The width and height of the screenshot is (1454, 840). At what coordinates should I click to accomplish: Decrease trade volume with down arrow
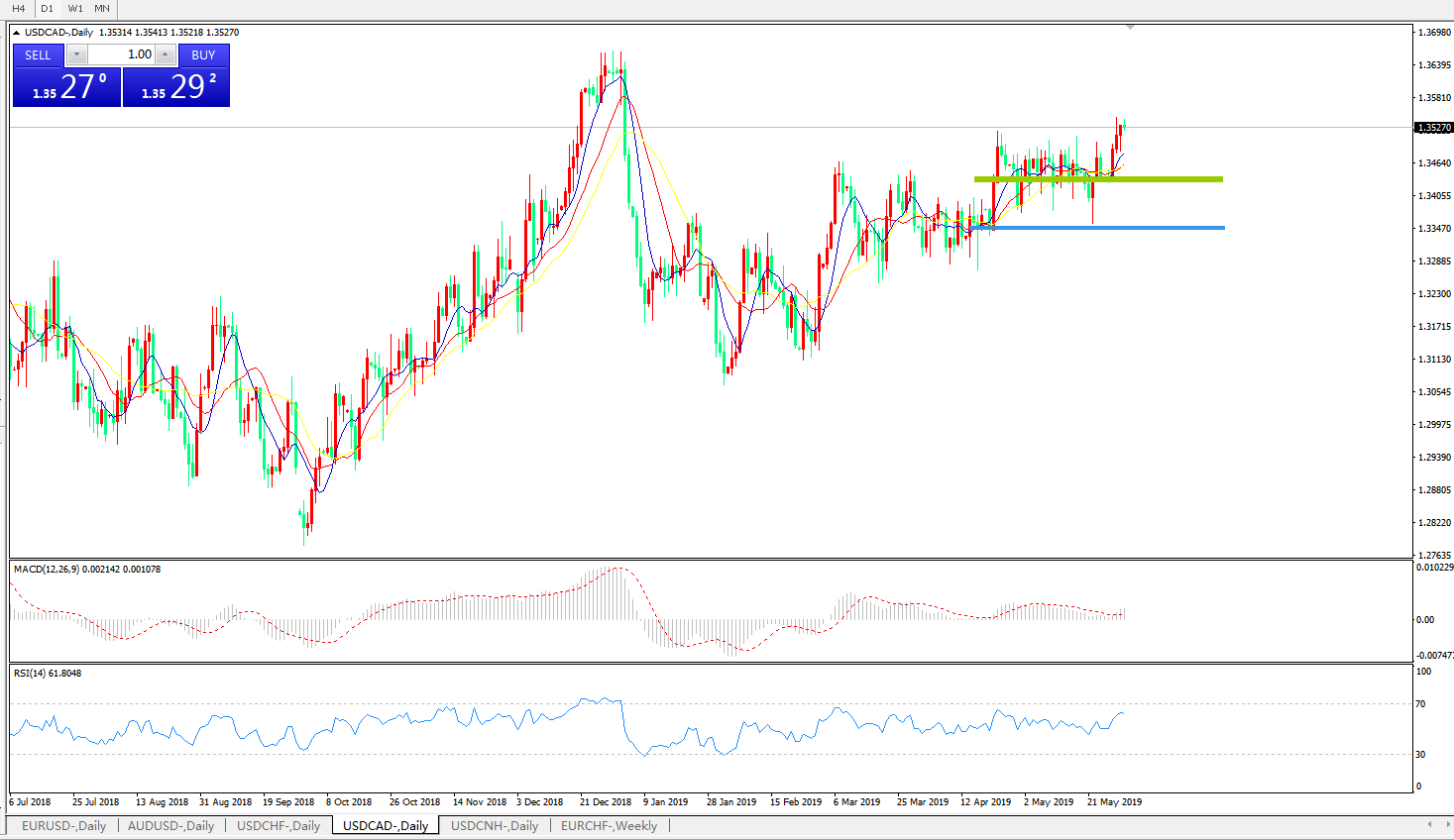pos(76,55)
